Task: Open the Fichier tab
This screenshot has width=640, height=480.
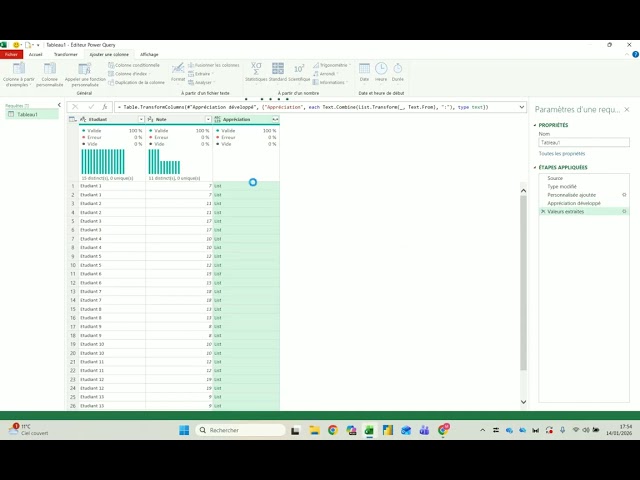Action: [11, 54]
